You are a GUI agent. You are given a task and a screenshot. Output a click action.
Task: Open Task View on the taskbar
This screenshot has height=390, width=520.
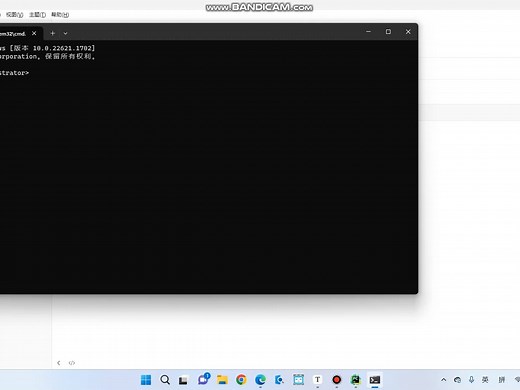[x=183, y=380]
